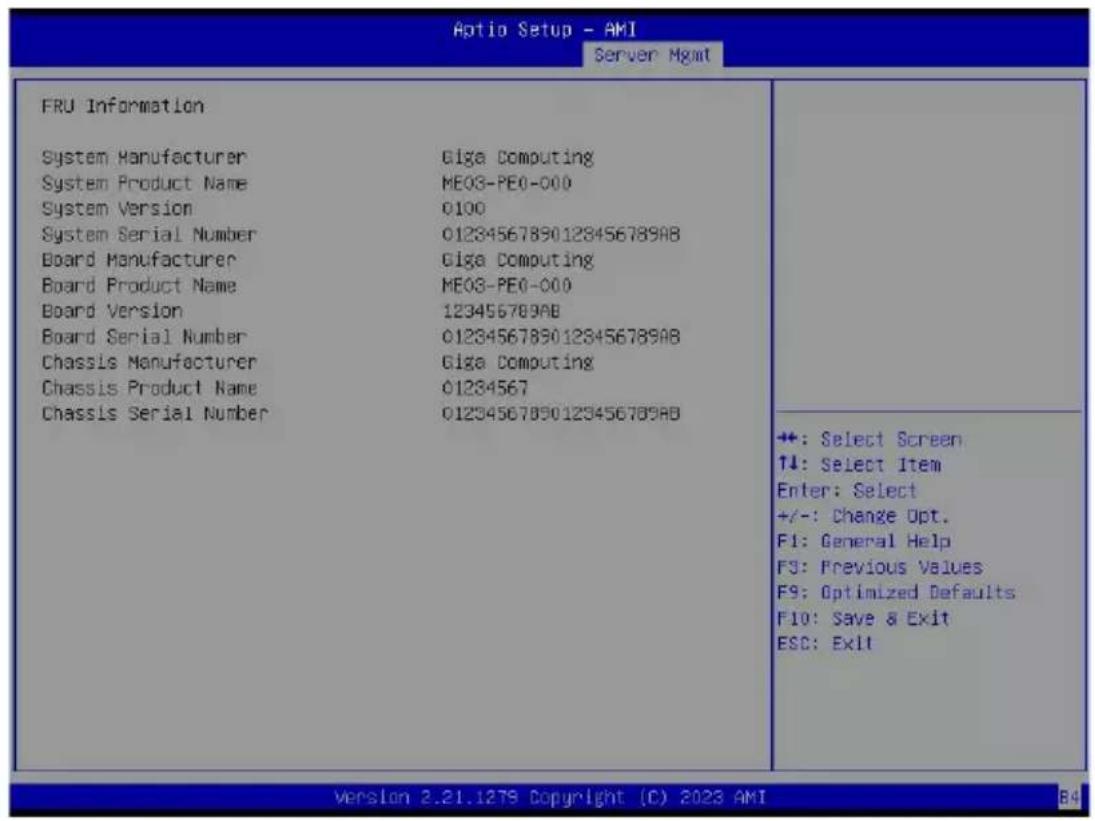This screenshot has height=821, width=1095.
Task: Click the Aptio Setup - AMI title
Action: pos(545,29)
